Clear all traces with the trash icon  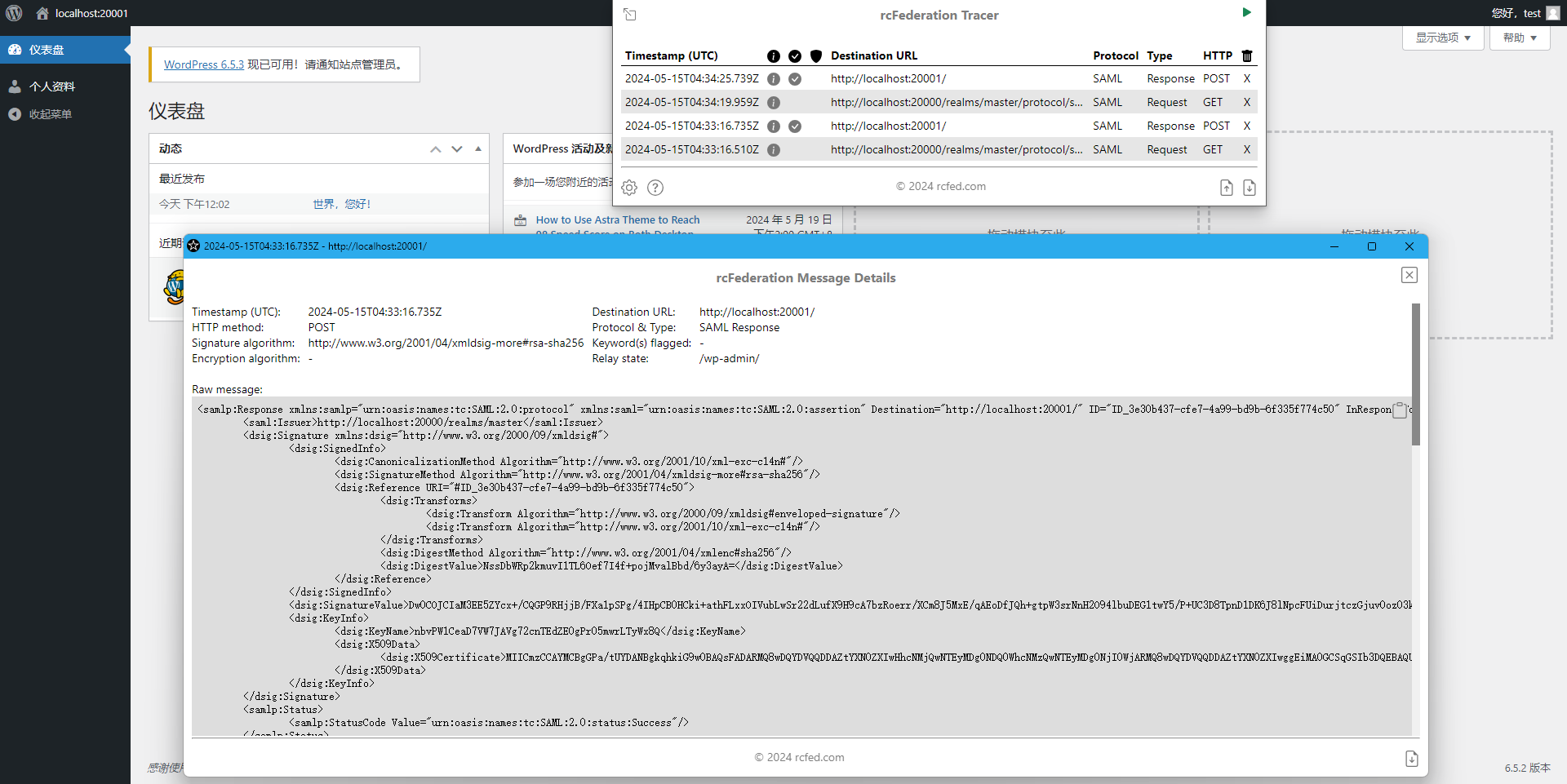[x=1246, y=55]
